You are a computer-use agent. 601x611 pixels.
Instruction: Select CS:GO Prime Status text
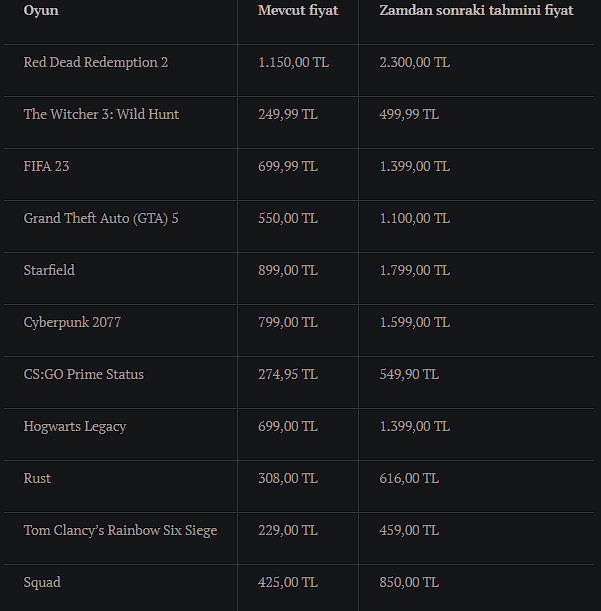[84, 374]
